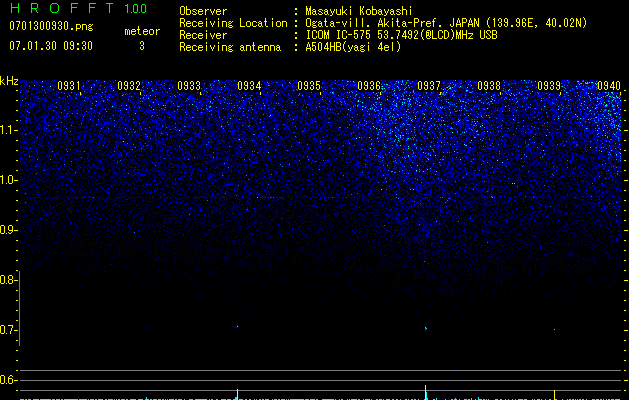Click the Observer label
Image resolution: width=629 pixels, height=400 pixels.
pyautogui.click(x=203, y=11)
